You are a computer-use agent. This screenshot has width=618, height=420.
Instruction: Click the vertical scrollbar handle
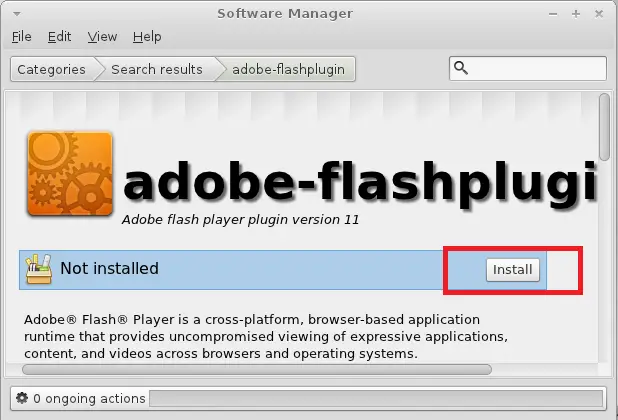[x=604, y=127]
